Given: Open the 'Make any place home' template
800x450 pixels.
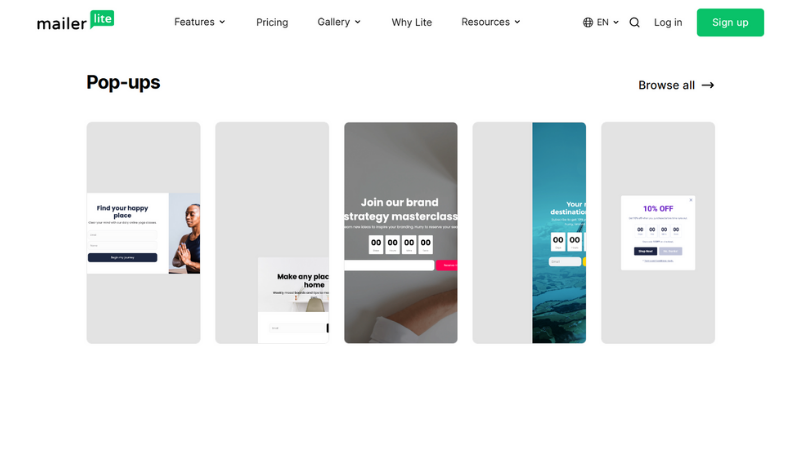Looking at the screenshot, I should (x=272, y=233).
